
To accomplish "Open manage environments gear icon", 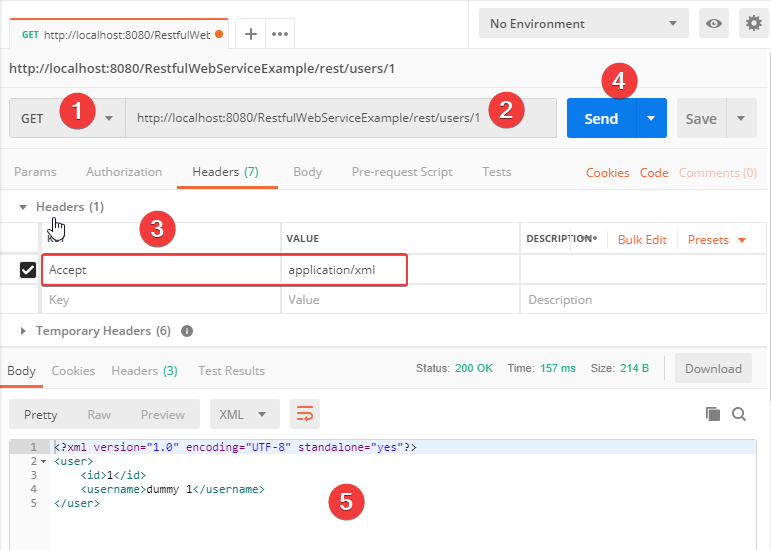I will pyautogui.click(x=752, y=24).
